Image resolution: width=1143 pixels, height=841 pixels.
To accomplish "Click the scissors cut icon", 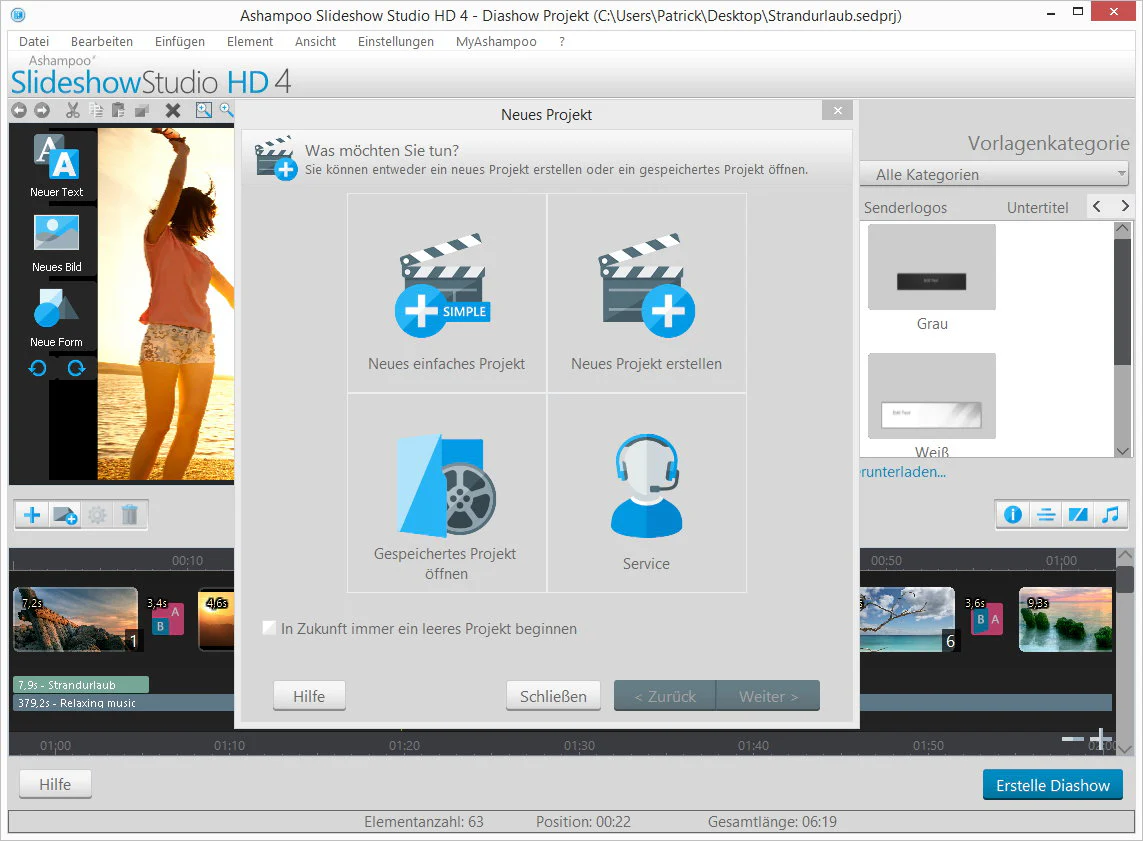I will click(72, 110).
